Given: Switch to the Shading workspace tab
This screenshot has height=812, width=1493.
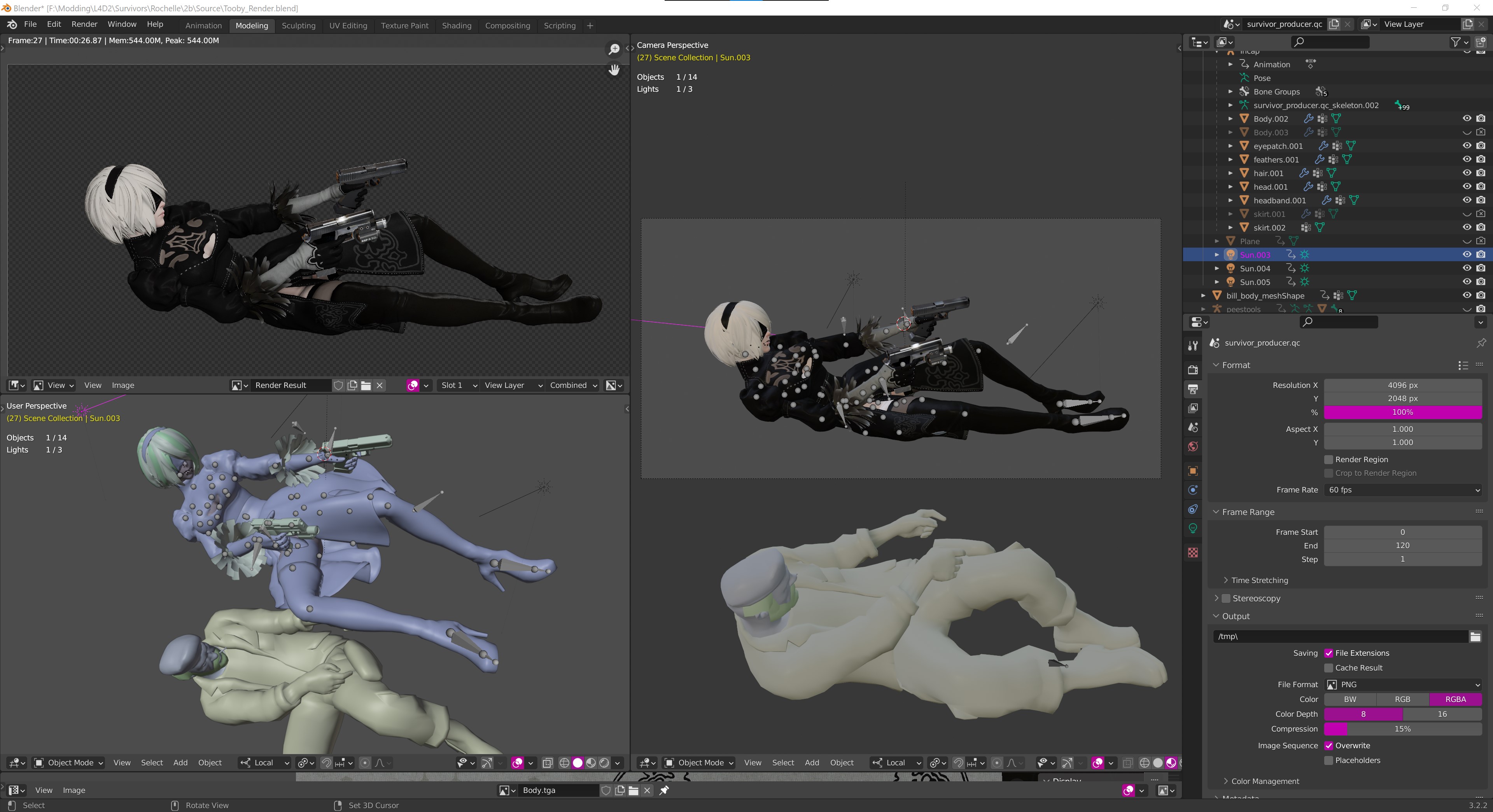Looking at the screenshot, I should point(456,26).
